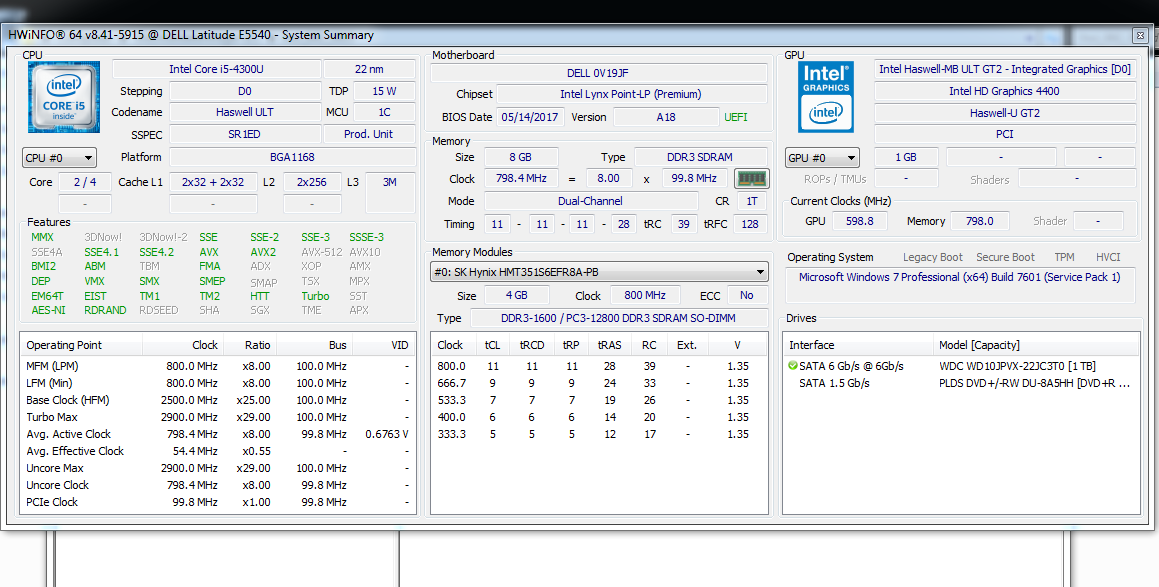
Task: Close the System Summary window
Action: (1139, 35)
